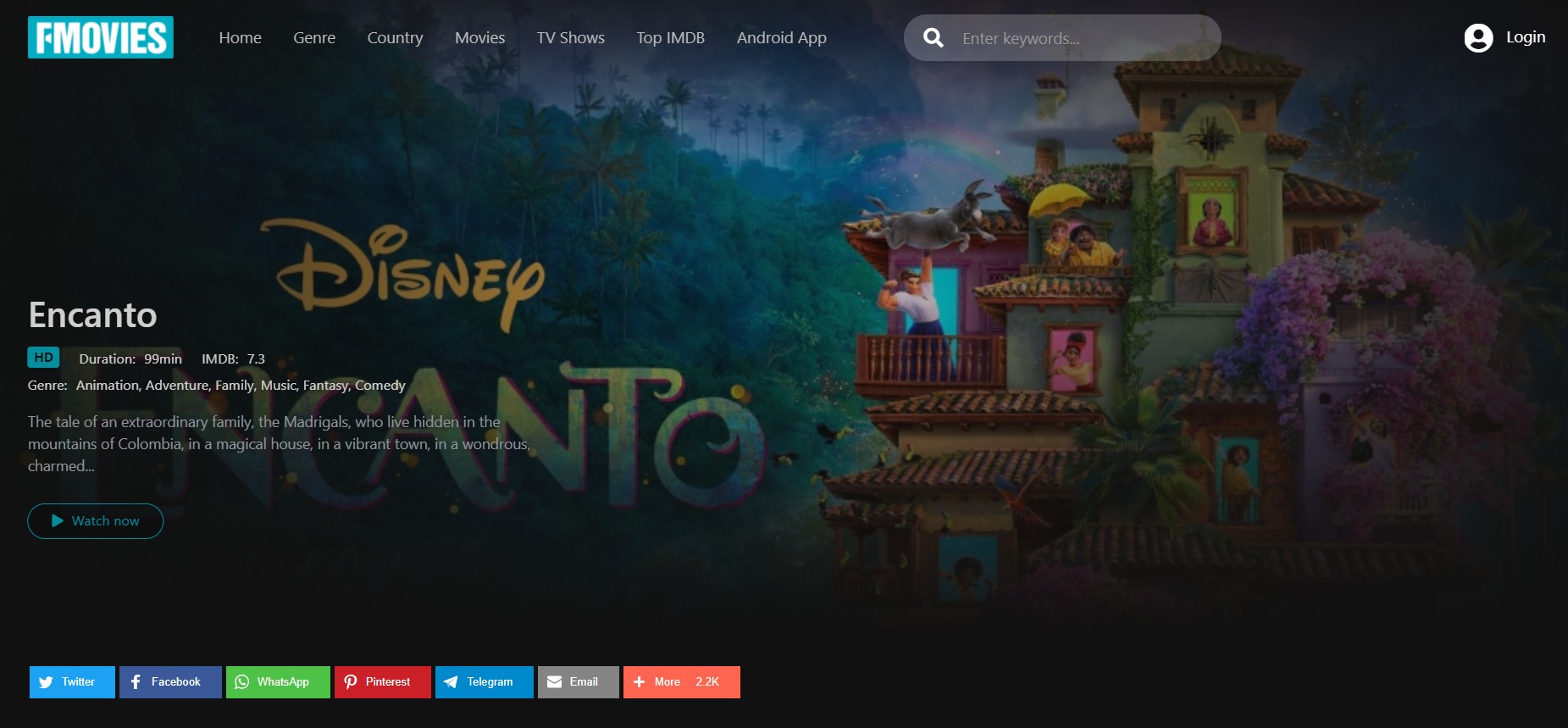
Task: Open the Home page
Action: click(x=240, y=37)
